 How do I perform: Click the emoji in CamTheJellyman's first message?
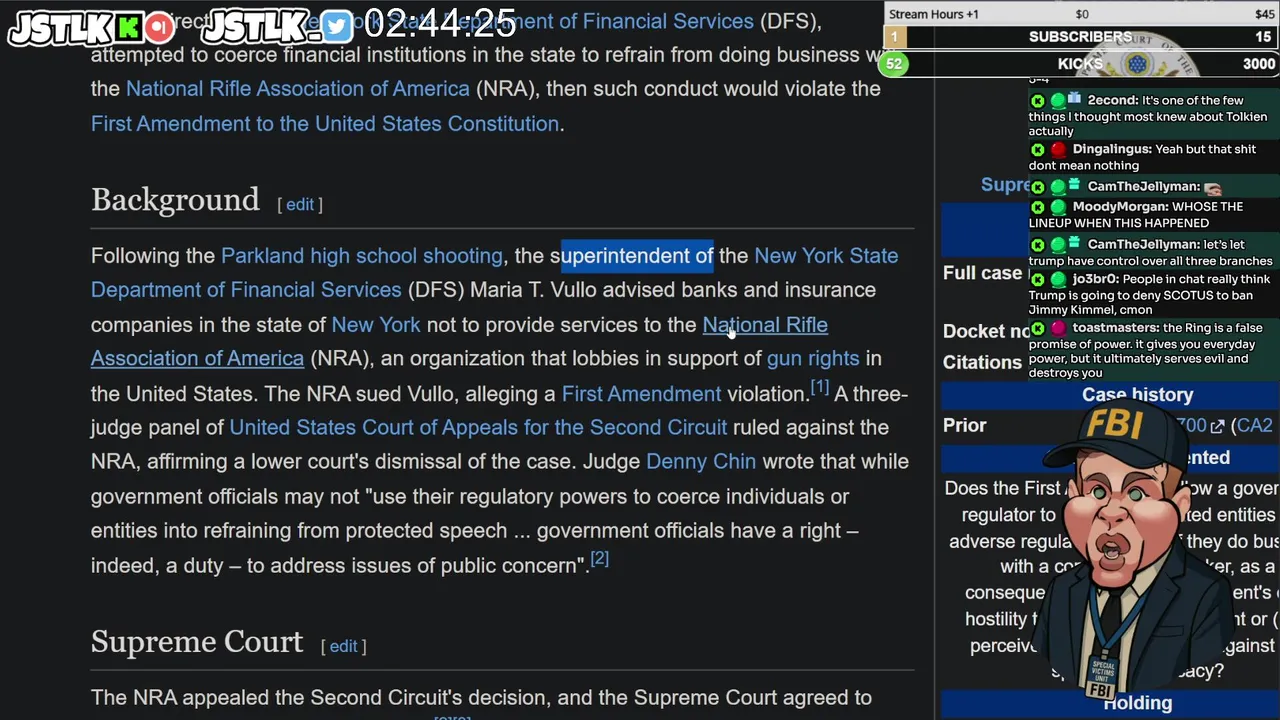pyautogui.click(x=1213, y=188)
